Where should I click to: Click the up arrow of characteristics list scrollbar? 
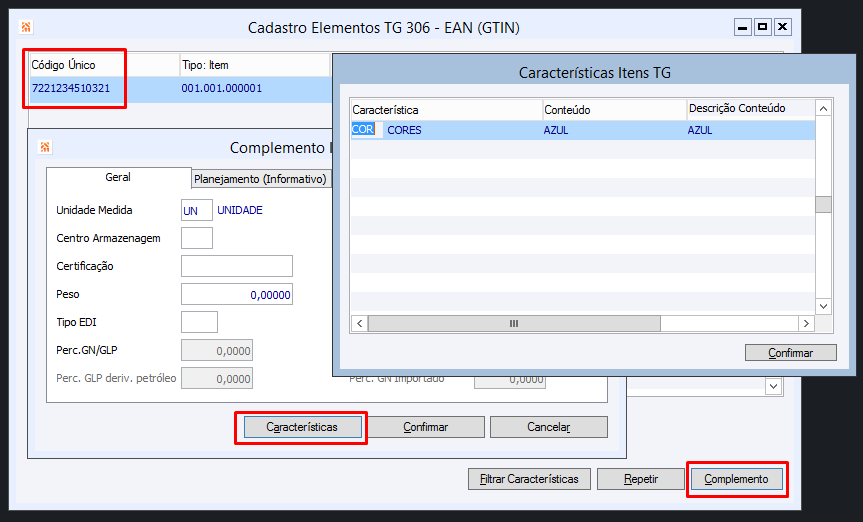pyautogui.click(x=823, y=108)
